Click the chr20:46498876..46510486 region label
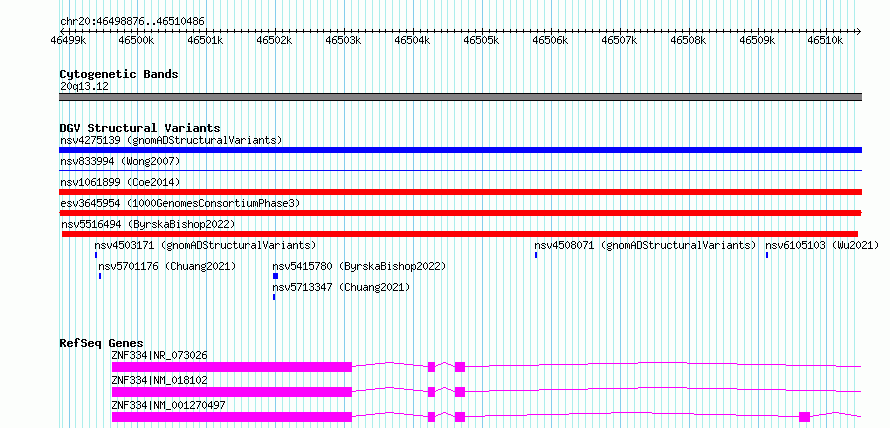The width and height of the screenshot is (890, 428). (132, 21)
